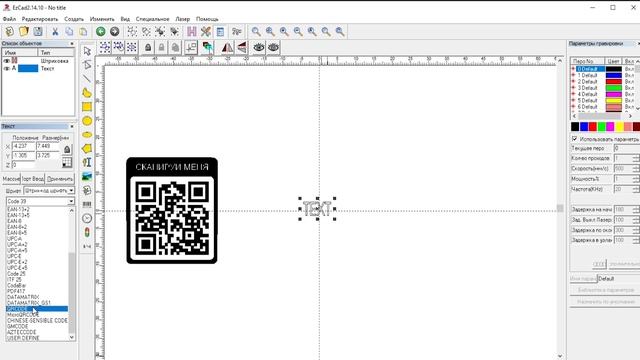640x360 pixels.
Task: Toggle pen 0 Default enable marker
Action: coord(573,69)
